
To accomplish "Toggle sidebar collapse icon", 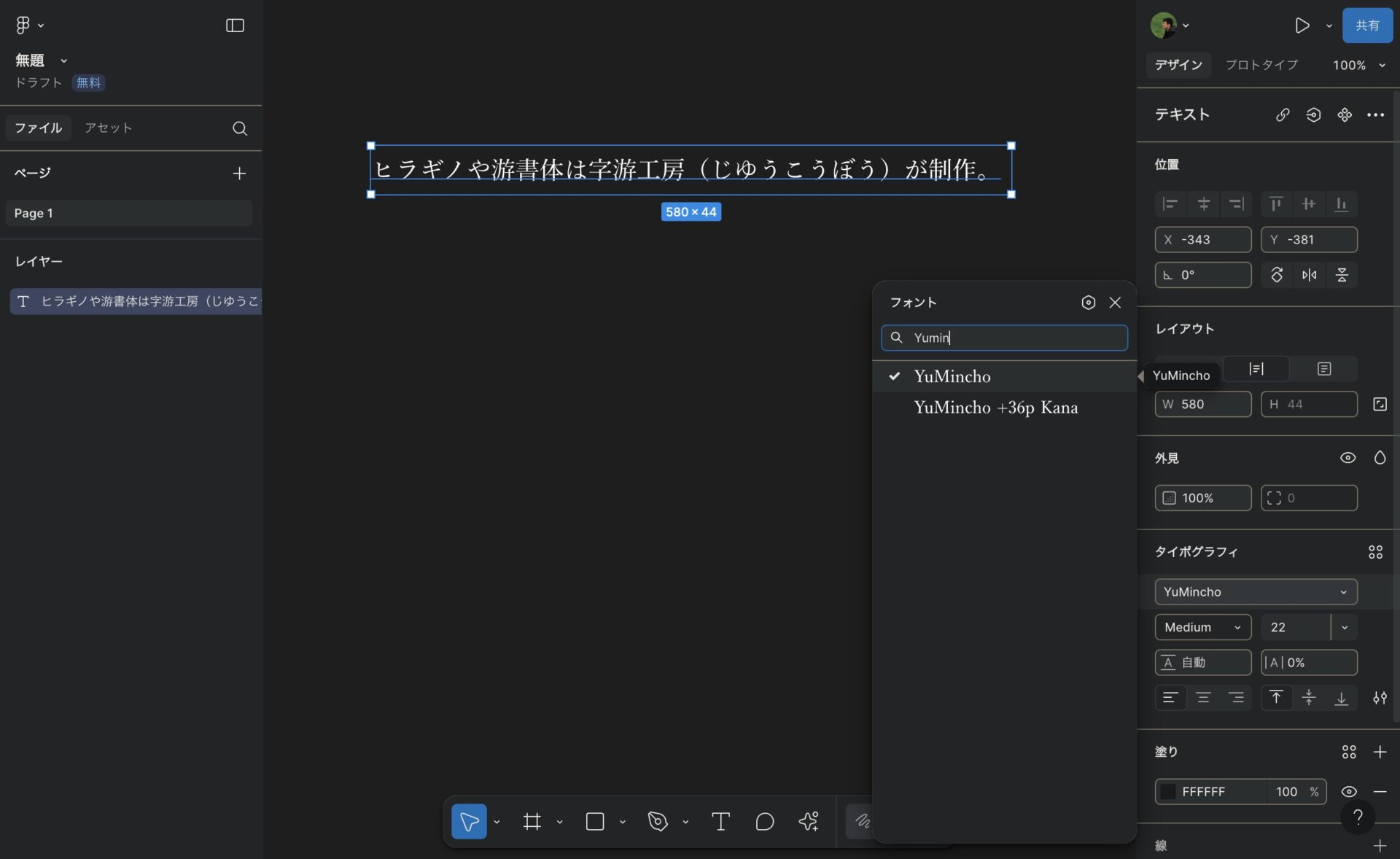I will pyautogui.click(x=235, y=26).
